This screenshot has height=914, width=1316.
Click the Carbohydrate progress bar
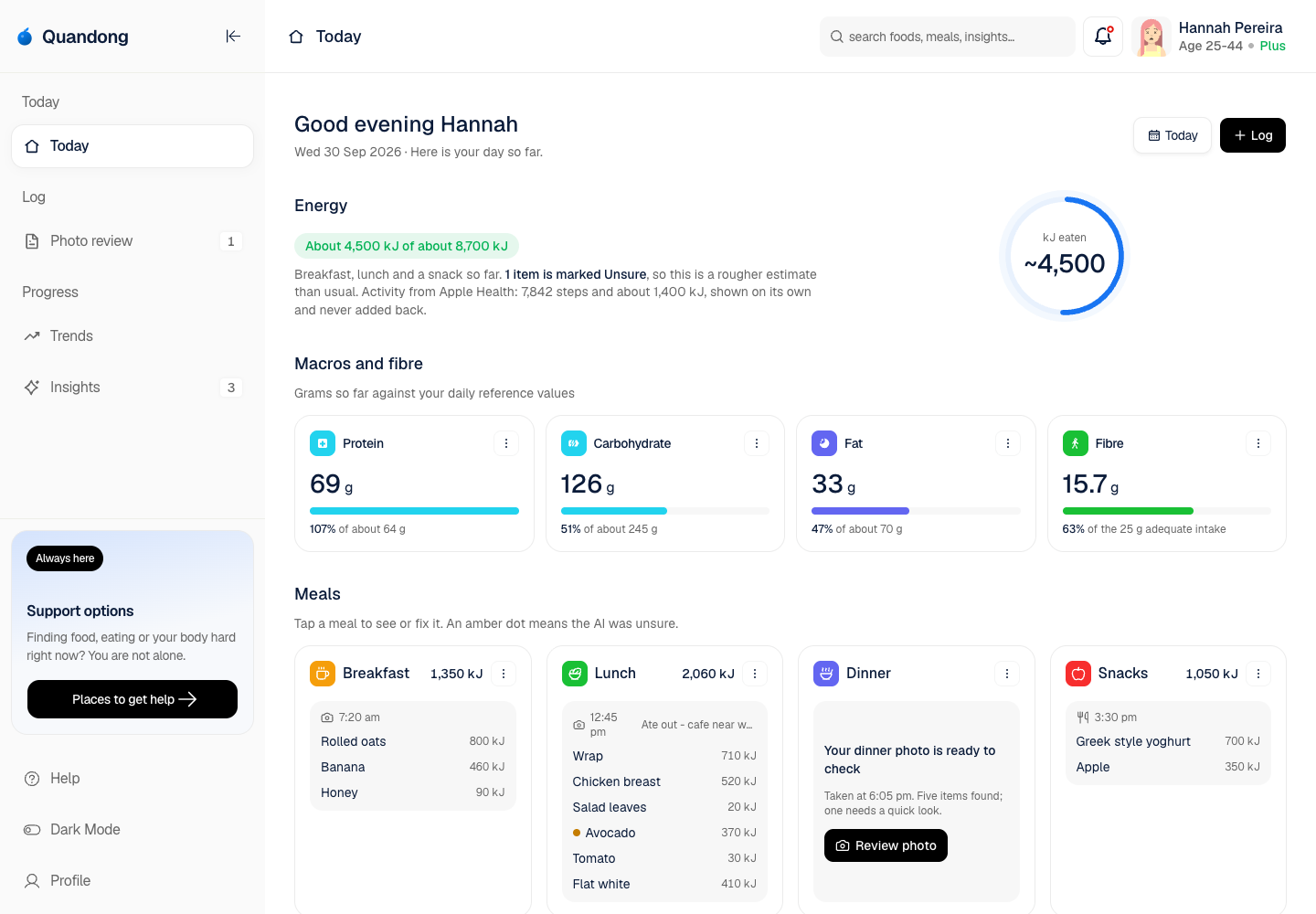(x=665, y=511)
